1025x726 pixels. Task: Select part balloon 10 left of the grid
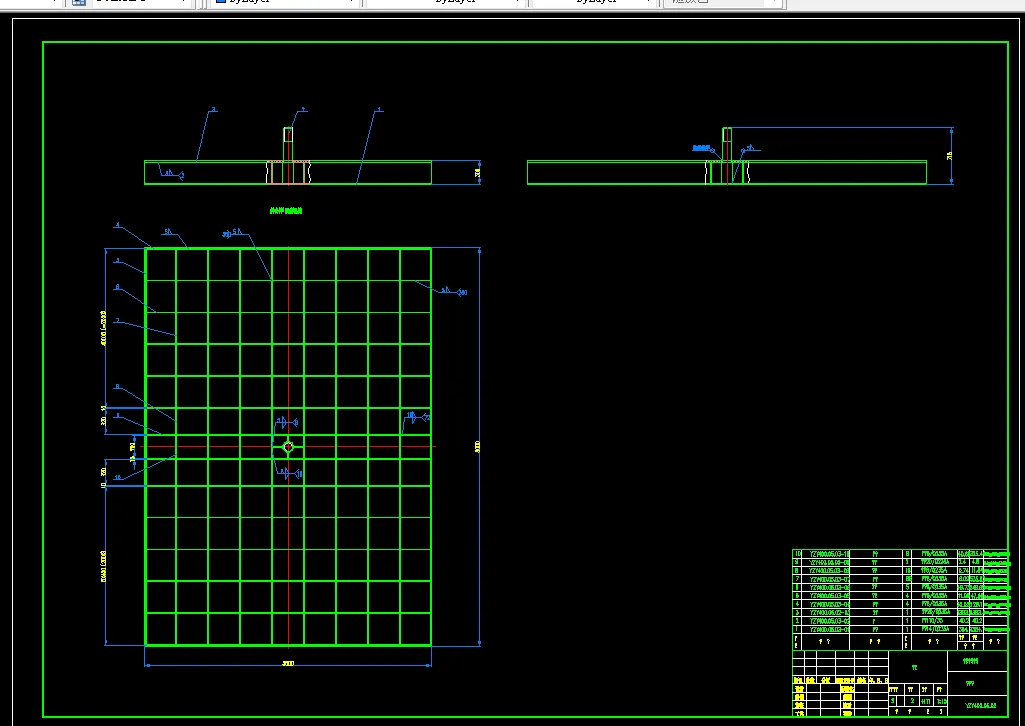pos(118,478)
